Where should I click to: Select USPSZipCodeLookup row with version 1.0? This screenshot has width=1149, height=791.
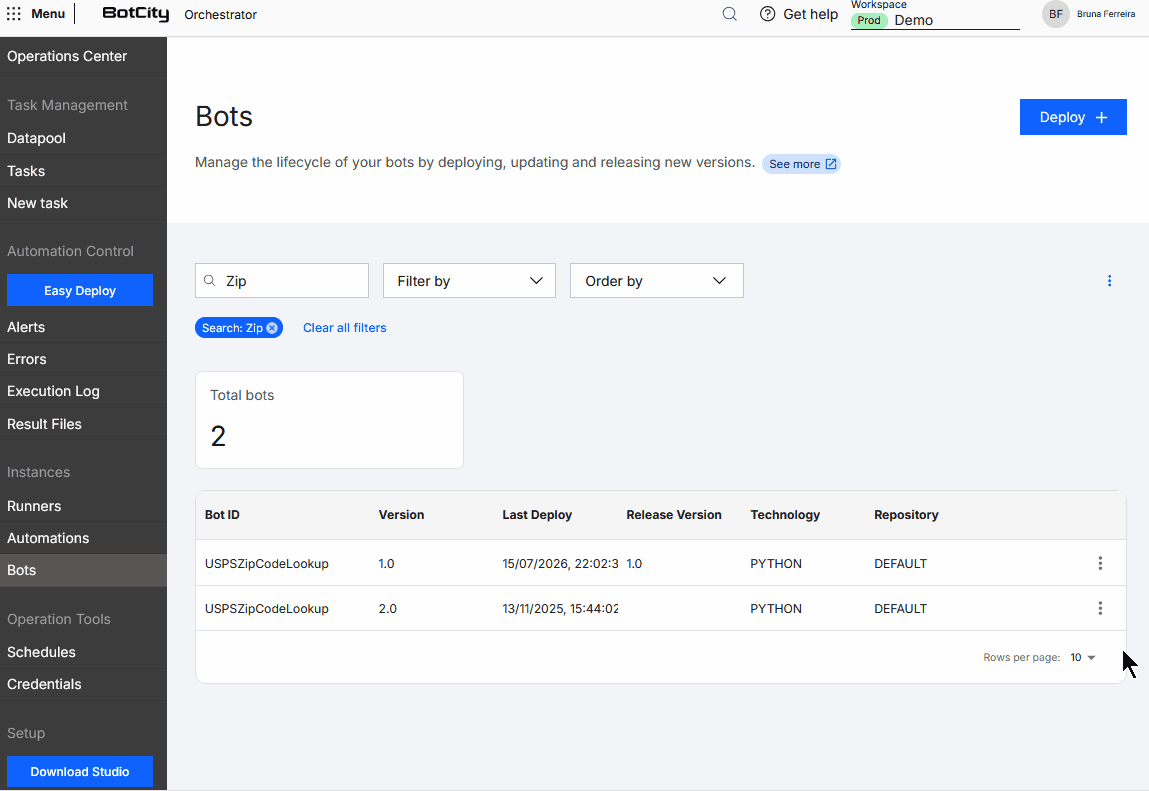(660, 563)
